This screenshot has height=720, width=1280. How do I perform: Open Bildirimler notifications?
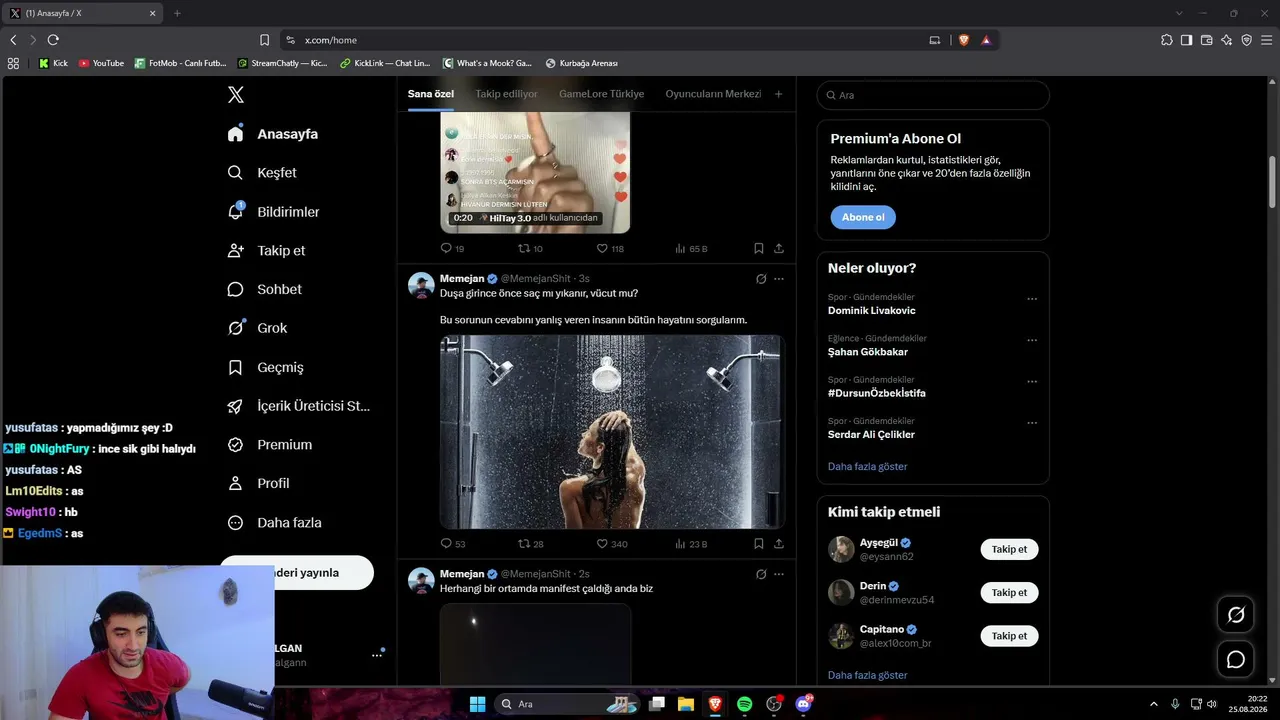[274, 212]
